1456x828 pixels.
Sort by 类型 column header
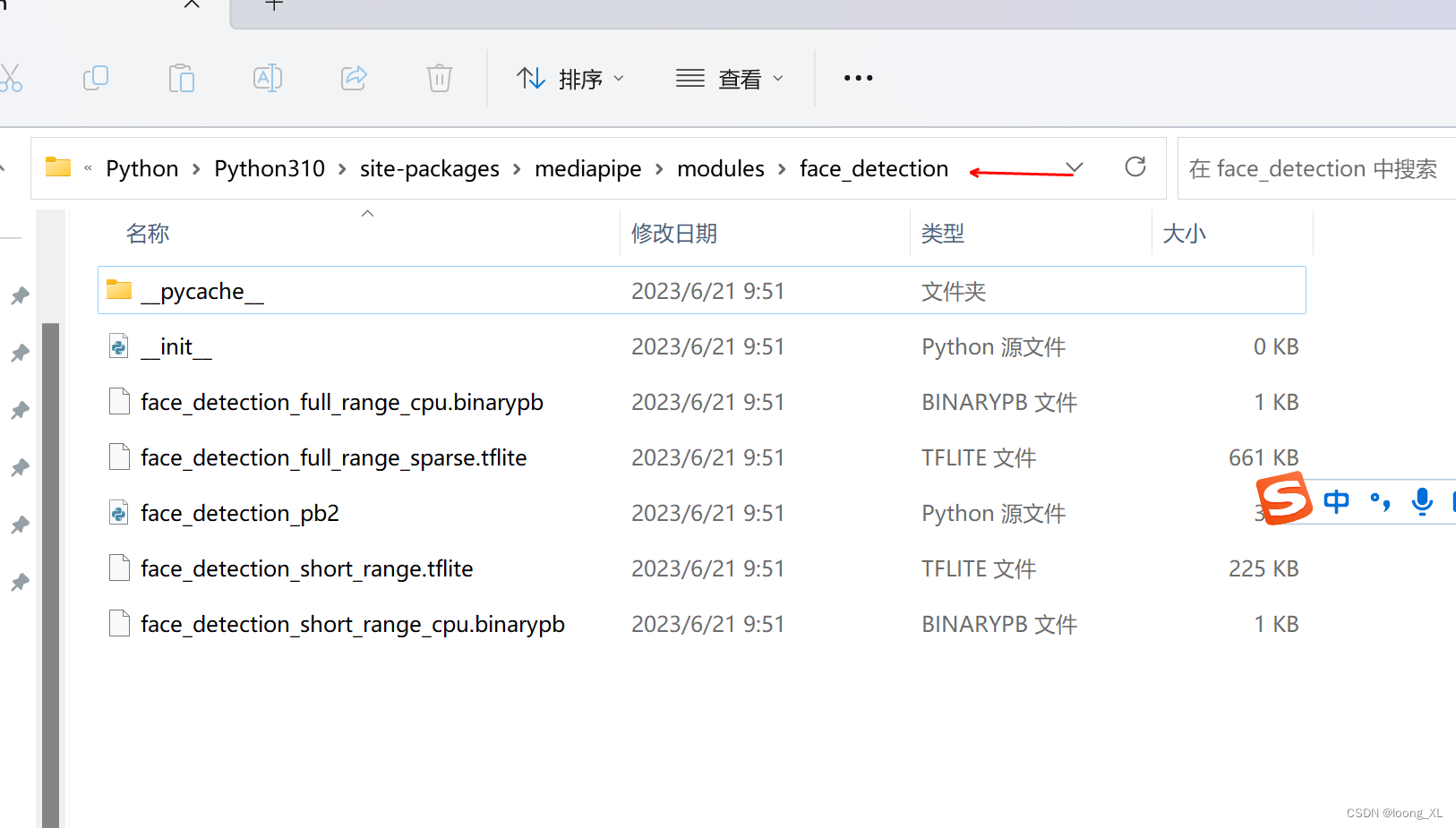[943, 234]
